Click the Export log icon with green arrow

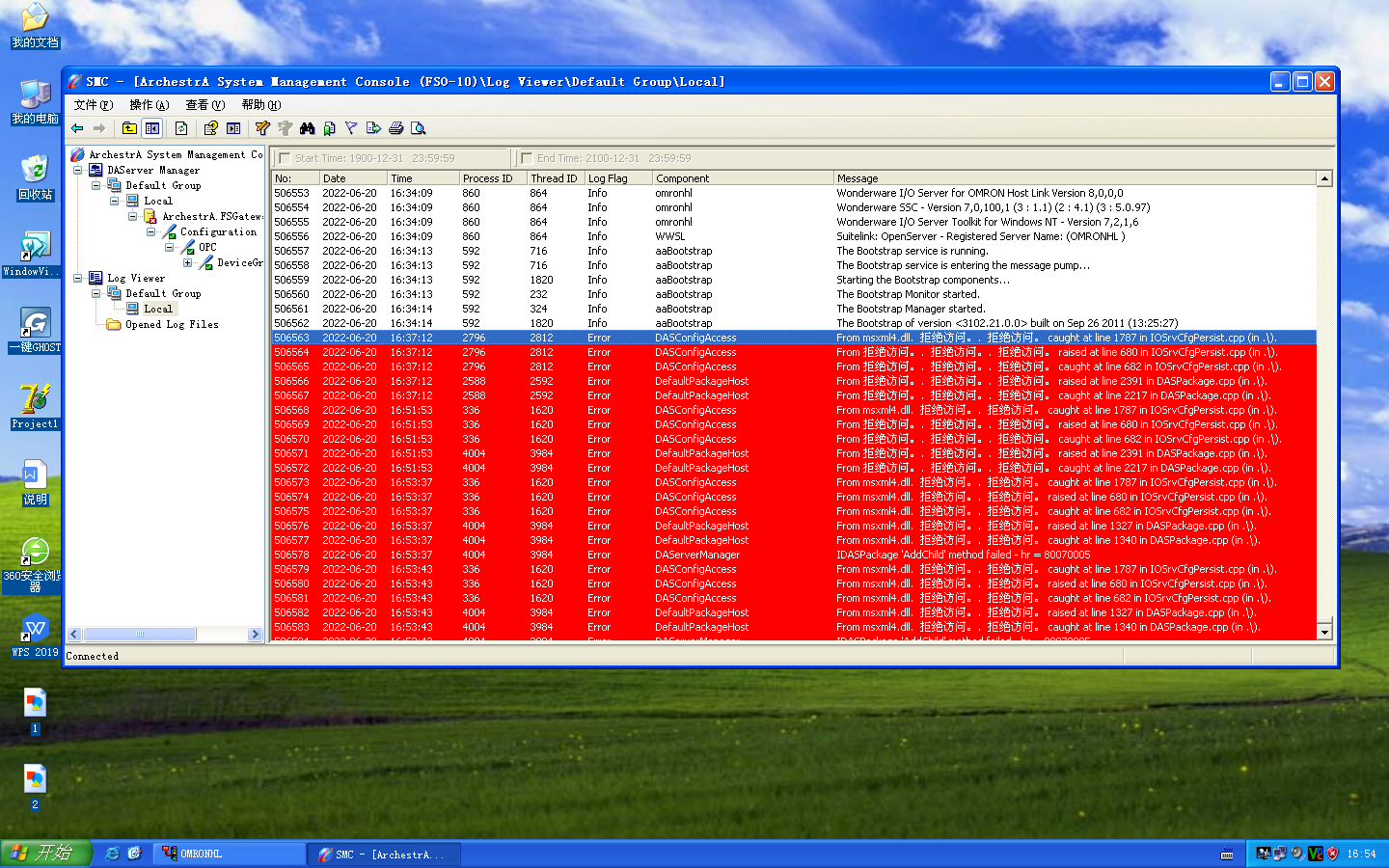(373, 128)
